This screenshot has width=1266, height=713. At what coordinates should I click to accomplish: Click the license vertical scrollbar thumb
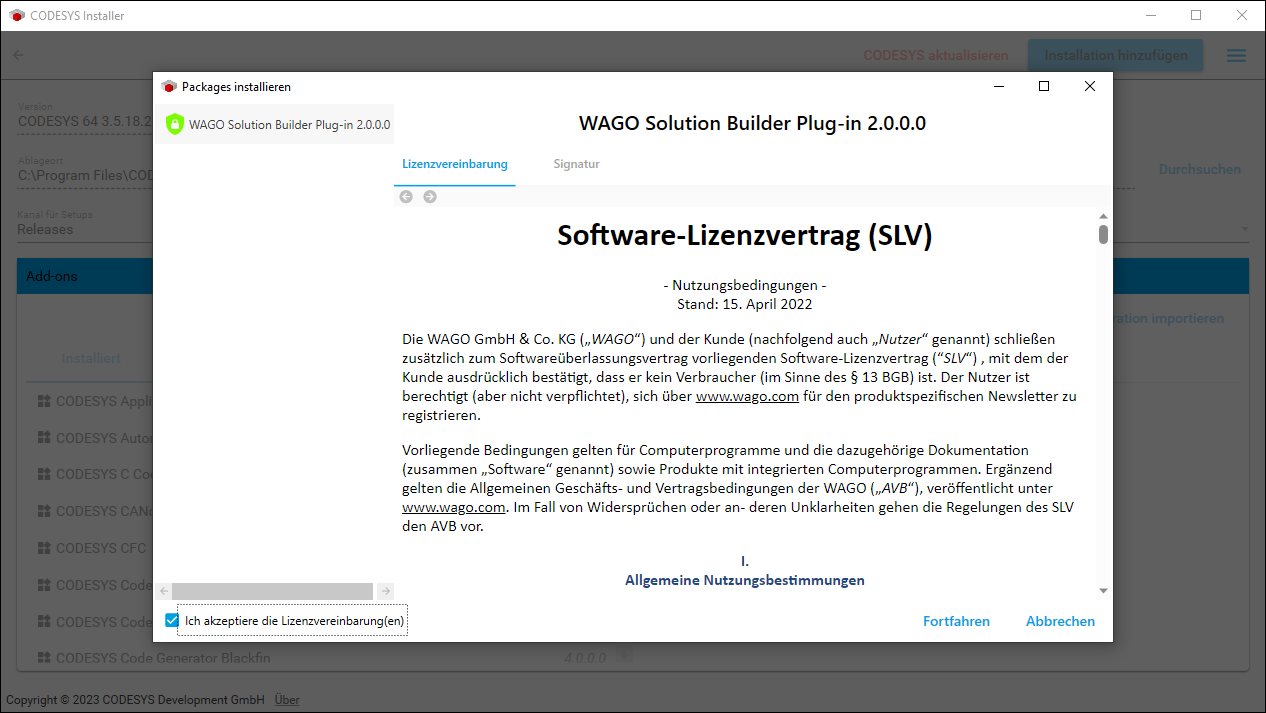1103,234
